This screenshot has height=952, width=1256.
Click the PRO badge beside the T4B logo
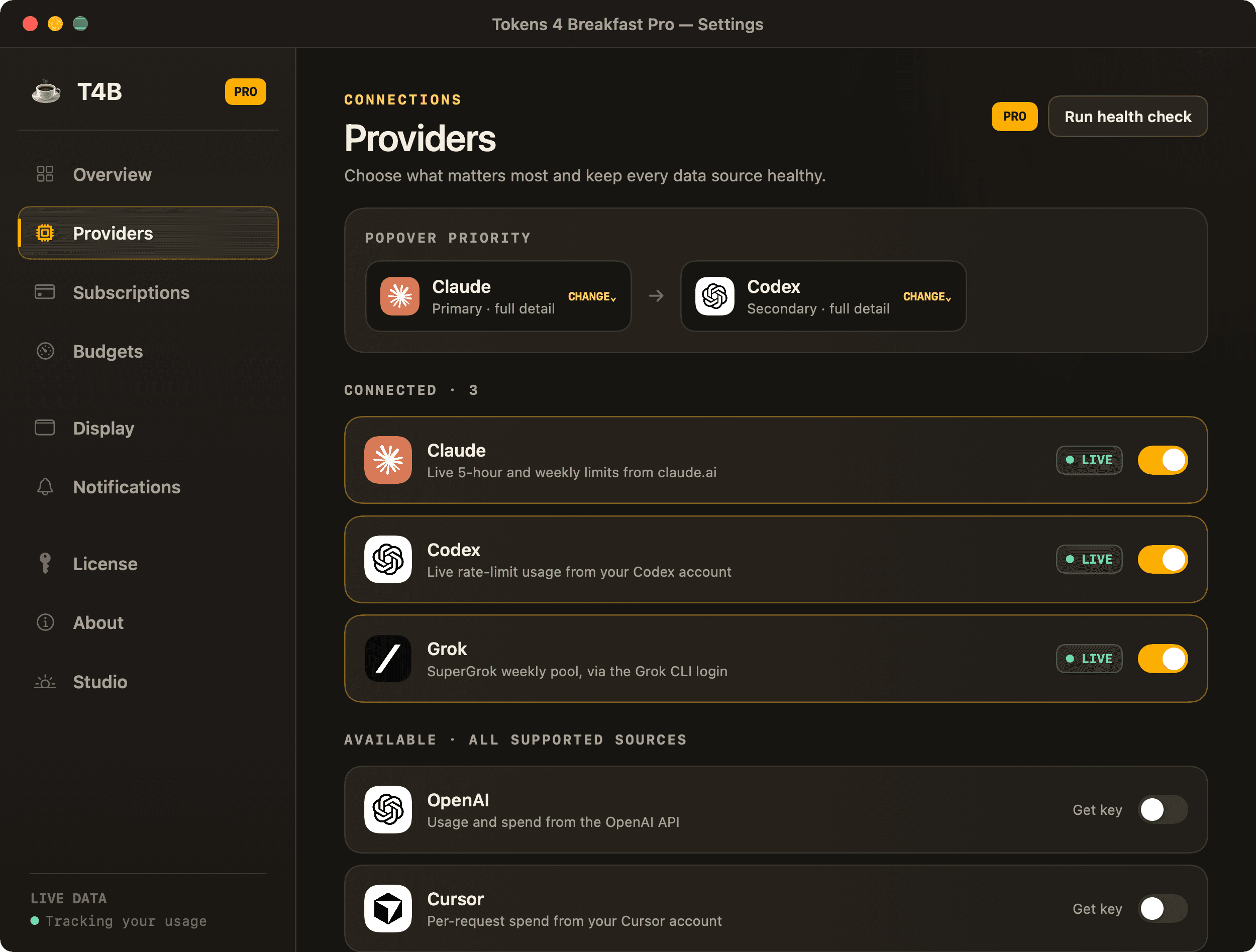(x=245, y=91)
